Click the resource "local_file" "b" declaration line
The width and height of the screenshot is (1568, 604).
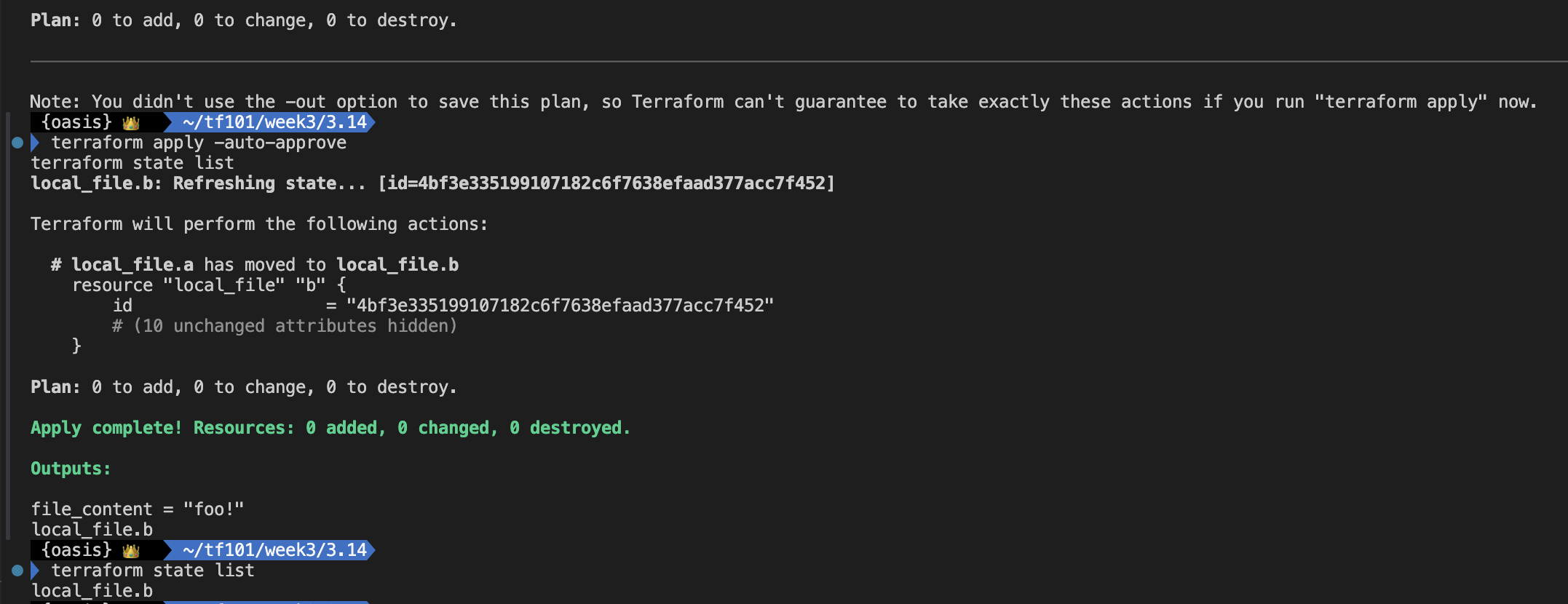pos(209,285)
